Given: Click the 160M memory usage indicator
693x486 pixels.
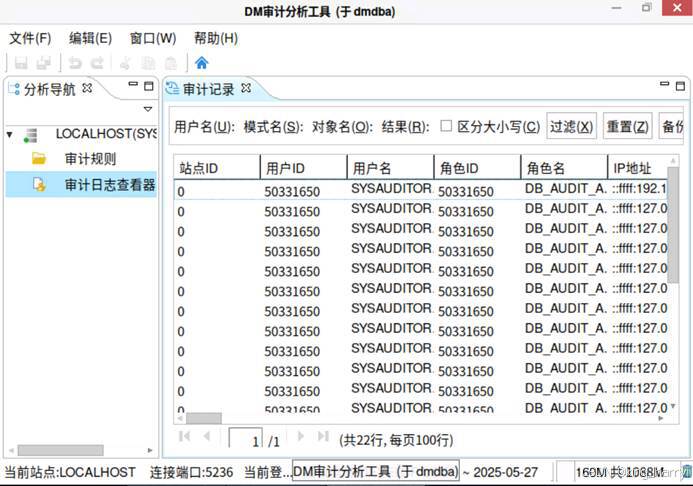Looking at the screenshot, I should click(x=620, y=472).
